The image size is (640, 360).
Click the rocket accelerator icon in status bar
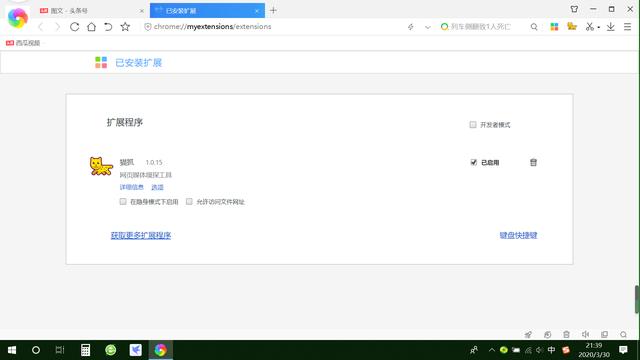[x=528, y=335]
